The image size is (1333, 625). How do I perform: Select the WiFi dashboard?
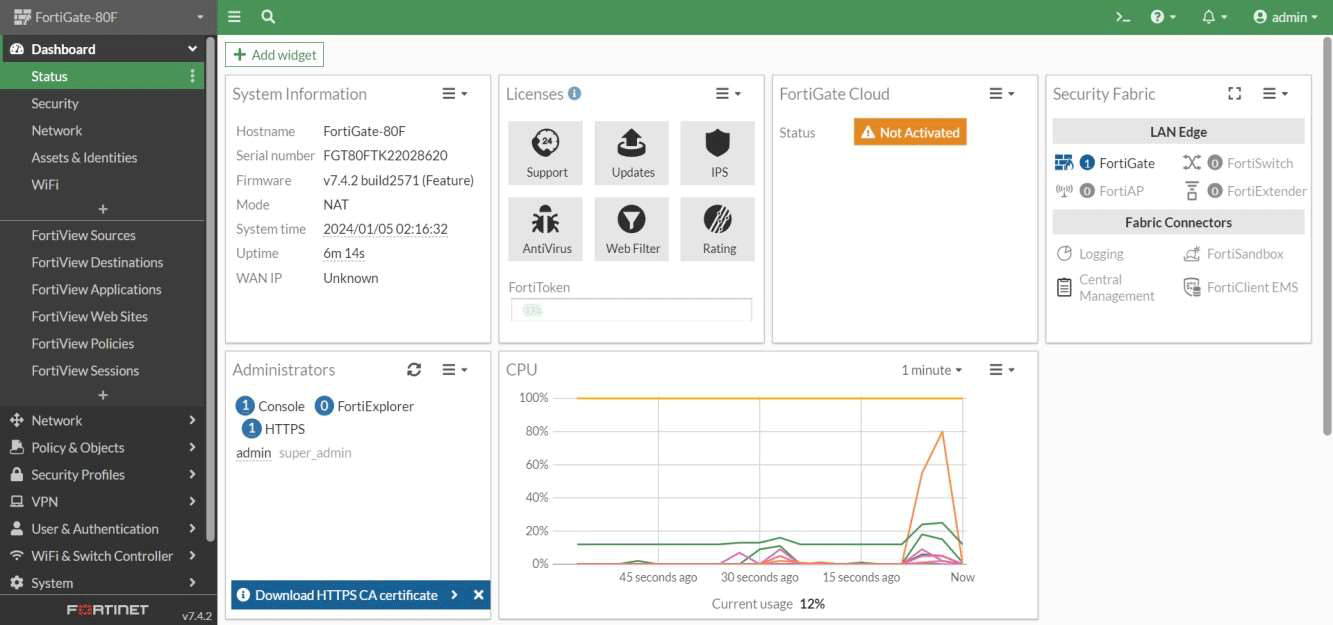point(45,184)
